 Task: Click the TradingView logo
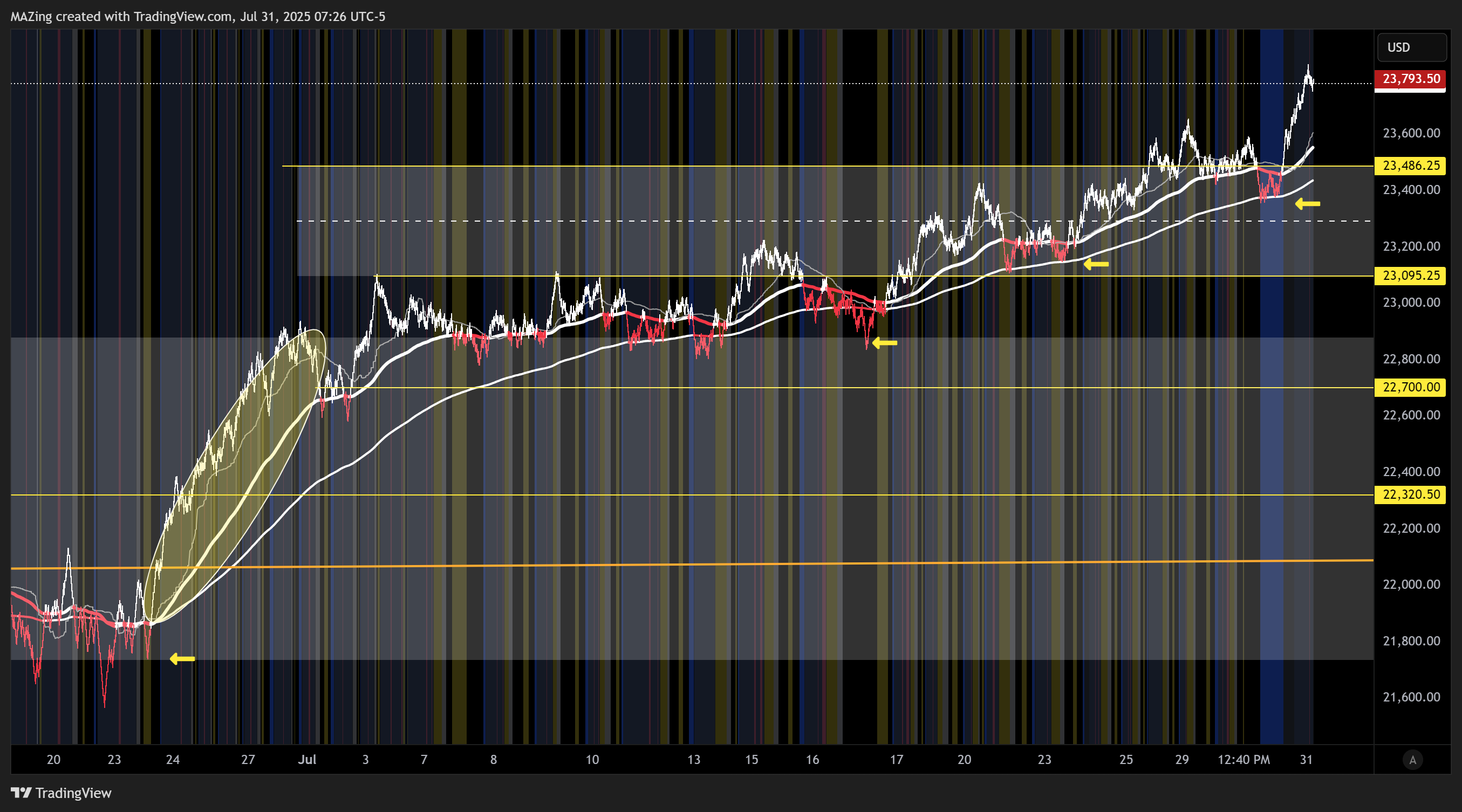click(62, 793)
